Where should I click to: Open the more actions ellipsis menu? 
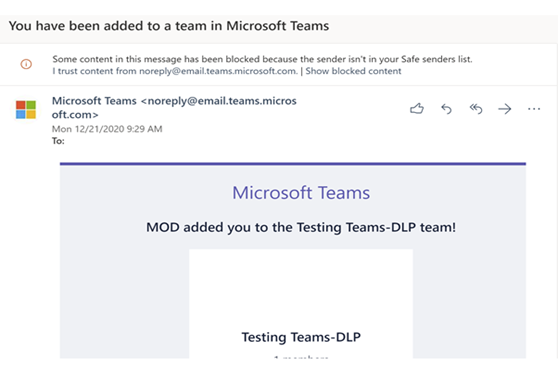click(x=534, y=109)
